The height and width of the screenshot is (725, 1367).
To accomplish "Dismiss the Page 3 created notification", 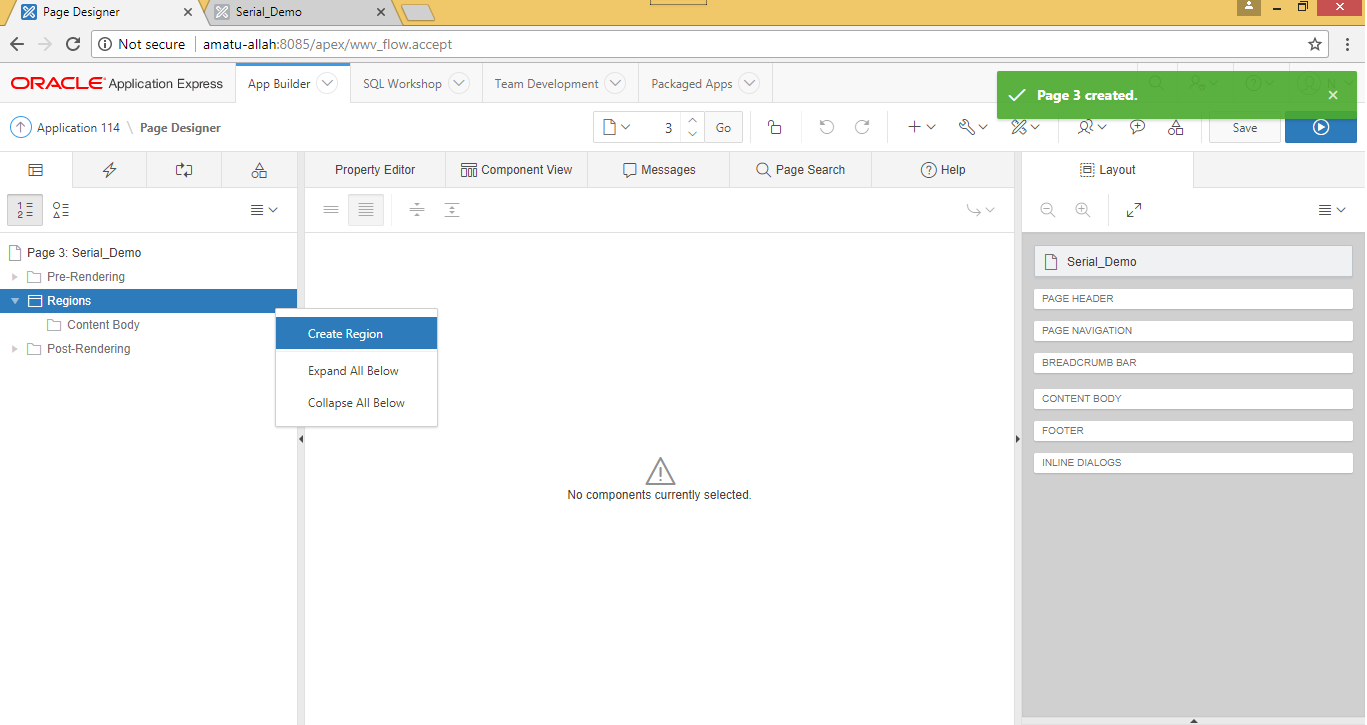I will coord(1332,95).
